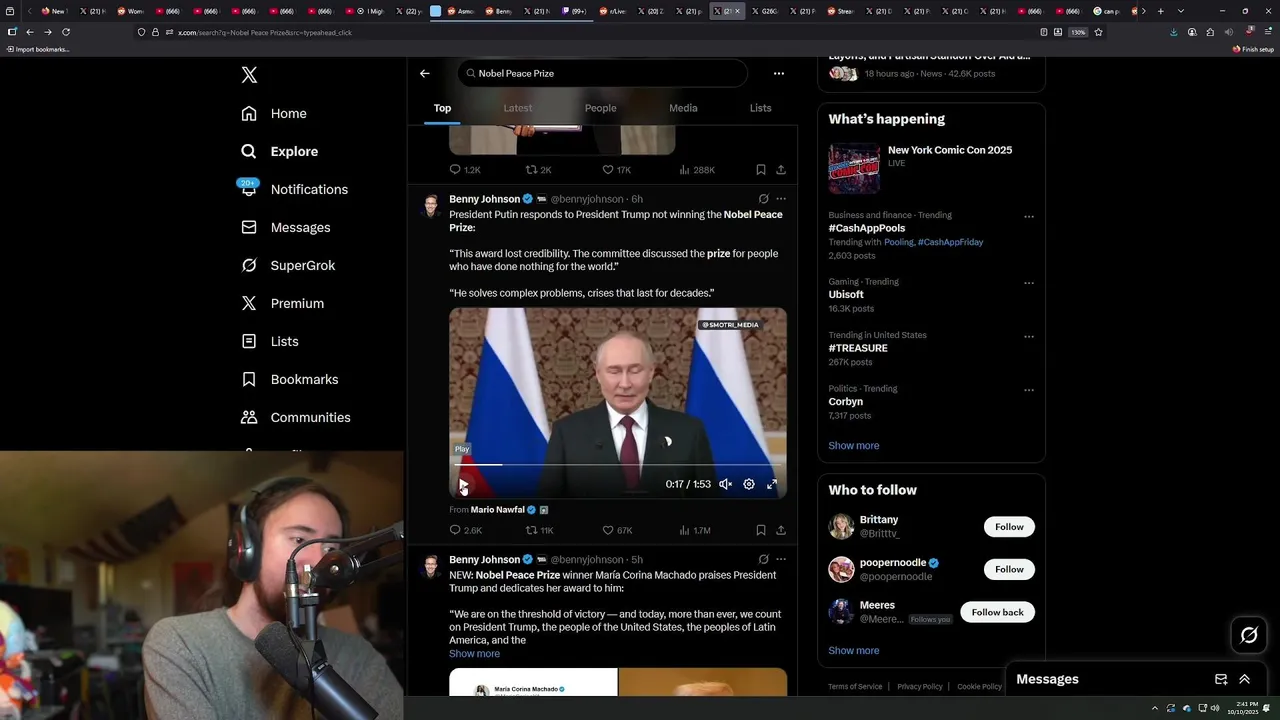The height and width of the screenshot is (720, 1280).
Task: Switch to the Media tab
Action: [x=683, y=108]
